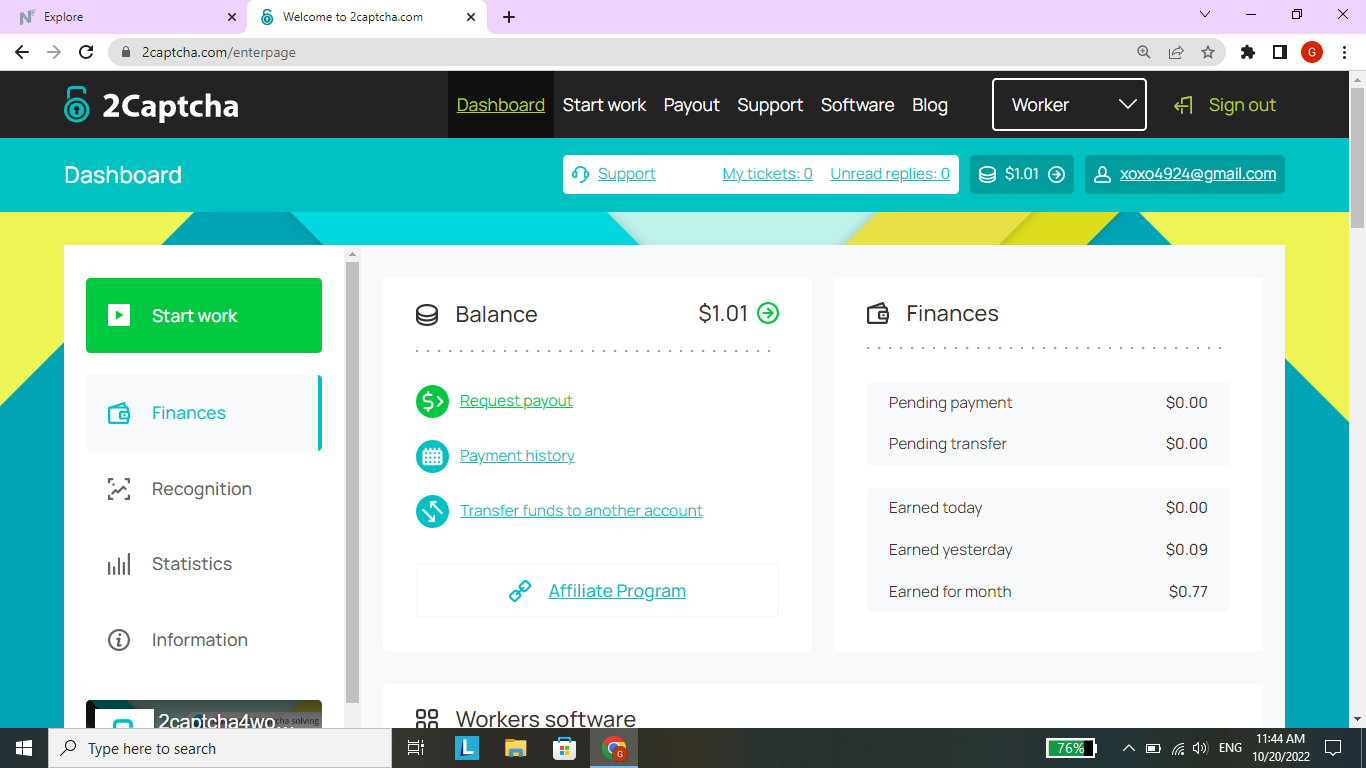Click Transfer funds to another account link
The image size is (1366, 768).
581,511
